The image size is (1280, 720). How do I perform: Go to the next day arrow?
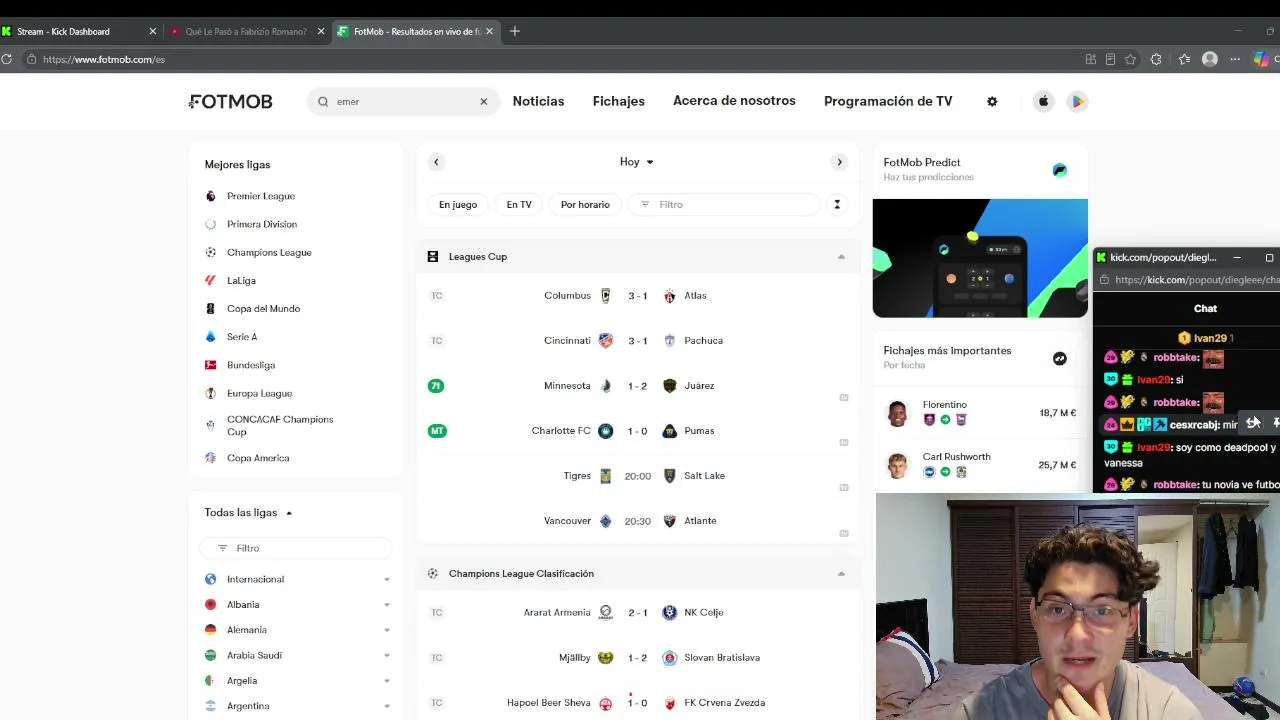pyautogui.click(x=839, y=162)
